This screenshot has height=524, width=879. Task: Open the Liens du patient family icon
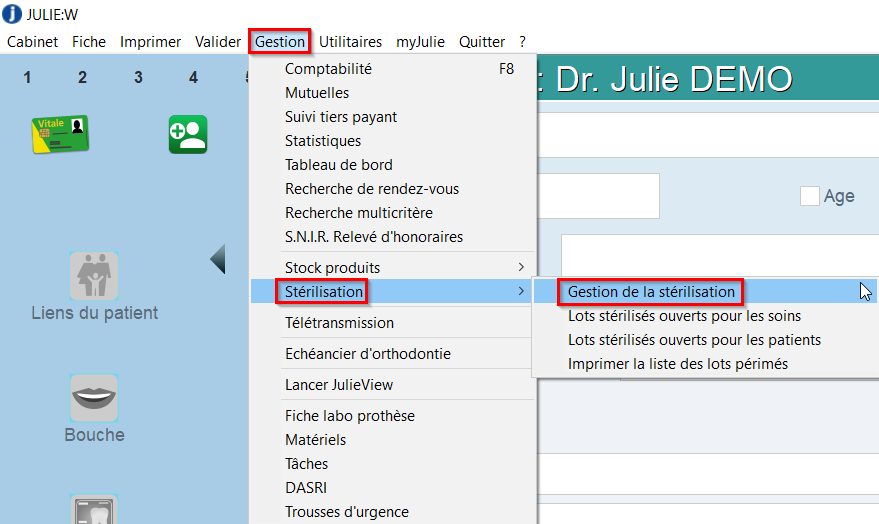click(94, 276)
